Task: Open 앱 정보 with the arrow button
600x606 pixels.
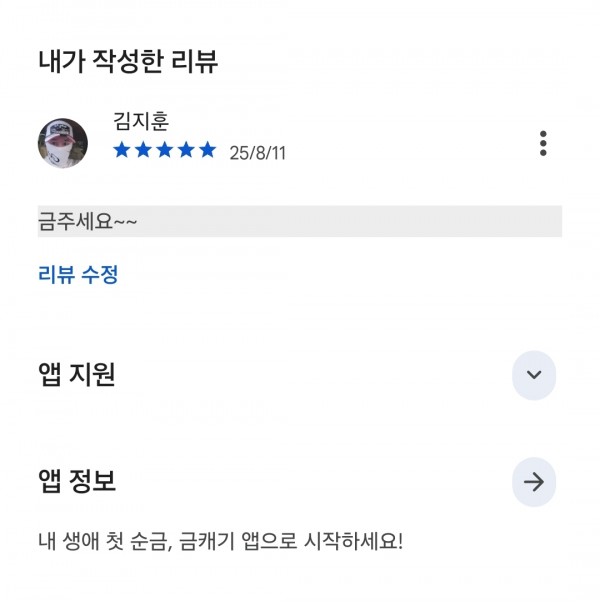Action: 534,482
